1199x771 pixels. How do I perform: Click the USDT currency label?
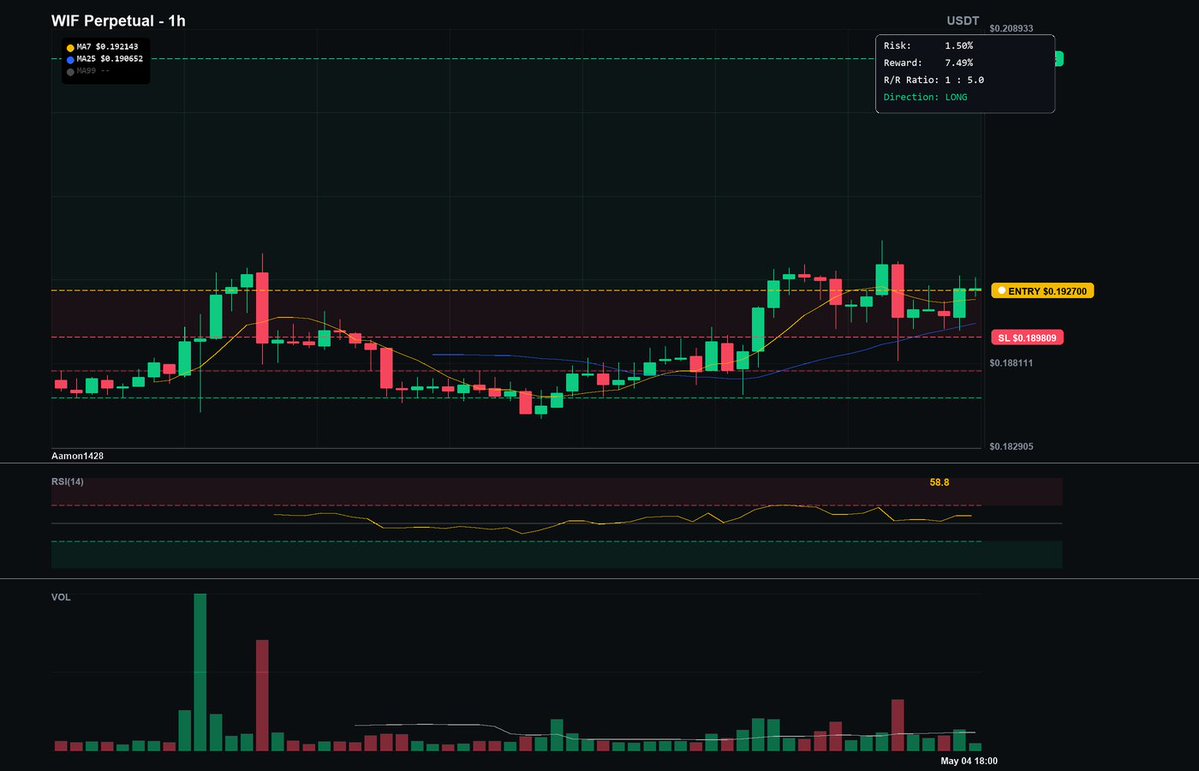(x=963, y=21)
